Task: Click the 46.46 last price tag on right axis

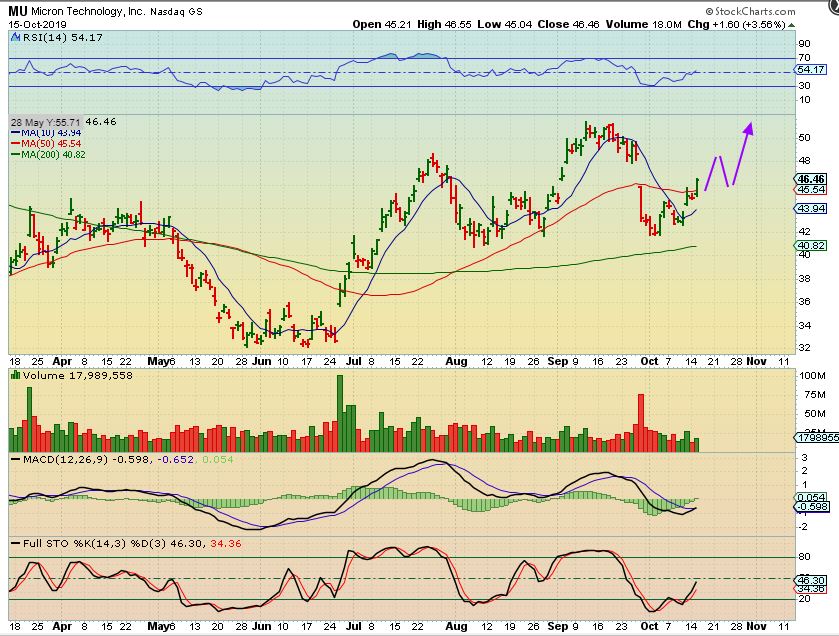Action: [x=811, y=179]
